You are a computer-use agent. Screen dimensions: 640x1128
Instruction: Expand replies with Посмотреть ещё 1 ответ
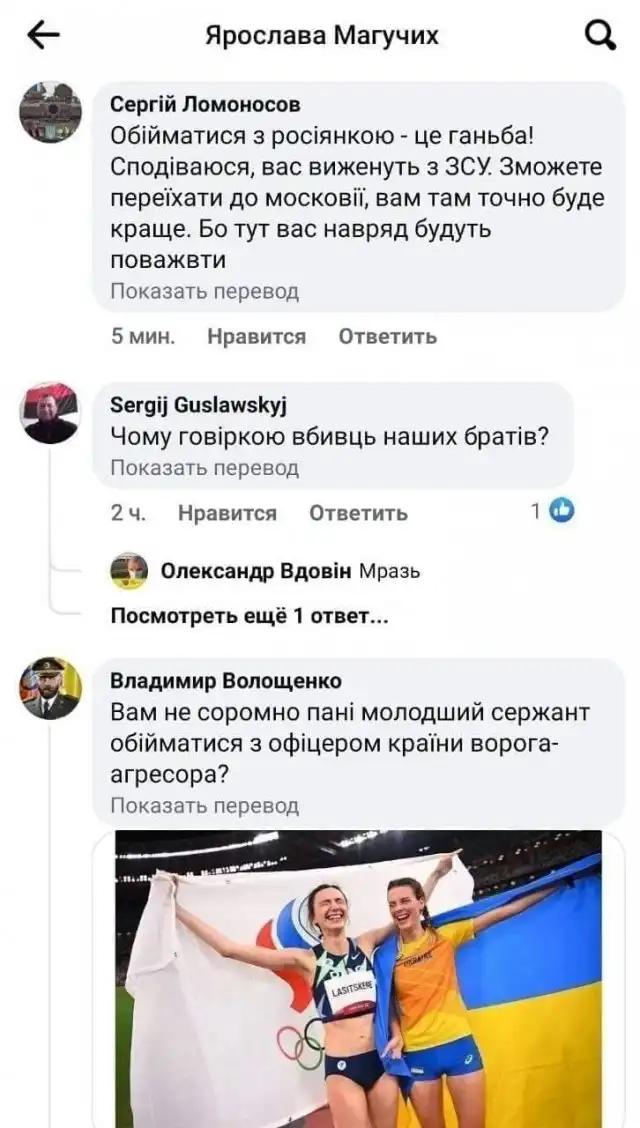pos(248,616)
